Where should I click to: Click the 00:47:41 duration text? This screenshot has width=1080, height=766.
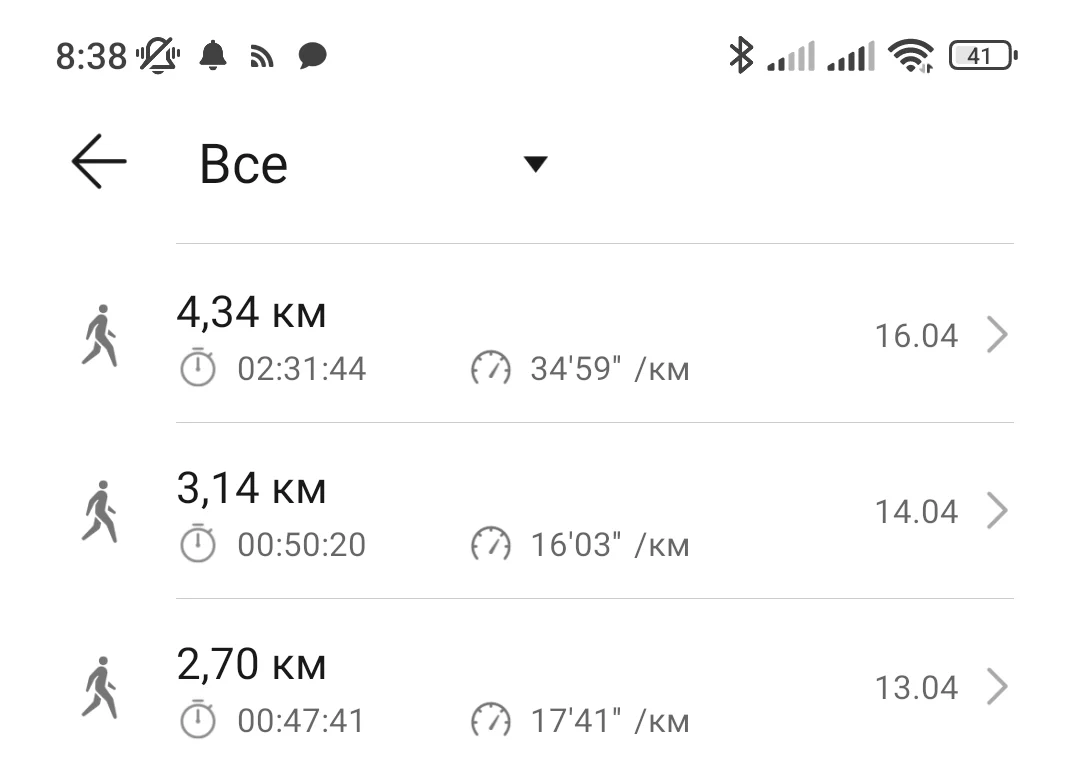301,721
